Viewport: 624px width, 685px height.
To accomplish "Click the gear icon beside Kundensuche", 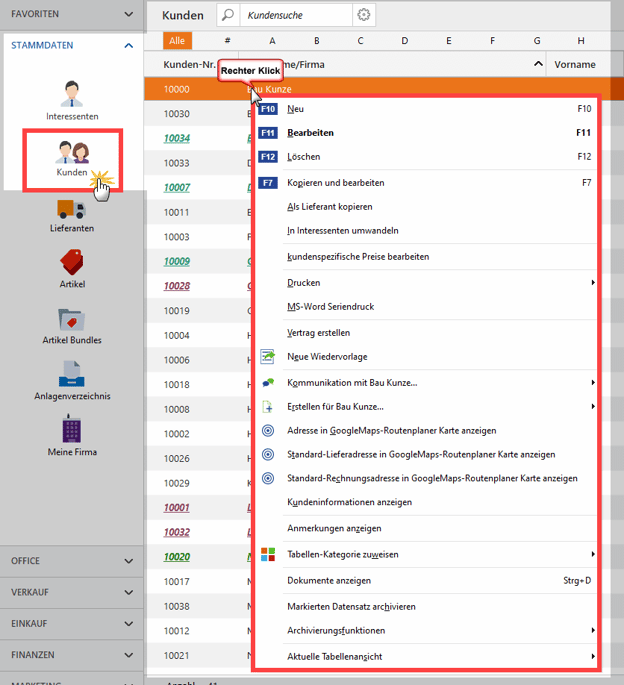I will coord(364,15).
